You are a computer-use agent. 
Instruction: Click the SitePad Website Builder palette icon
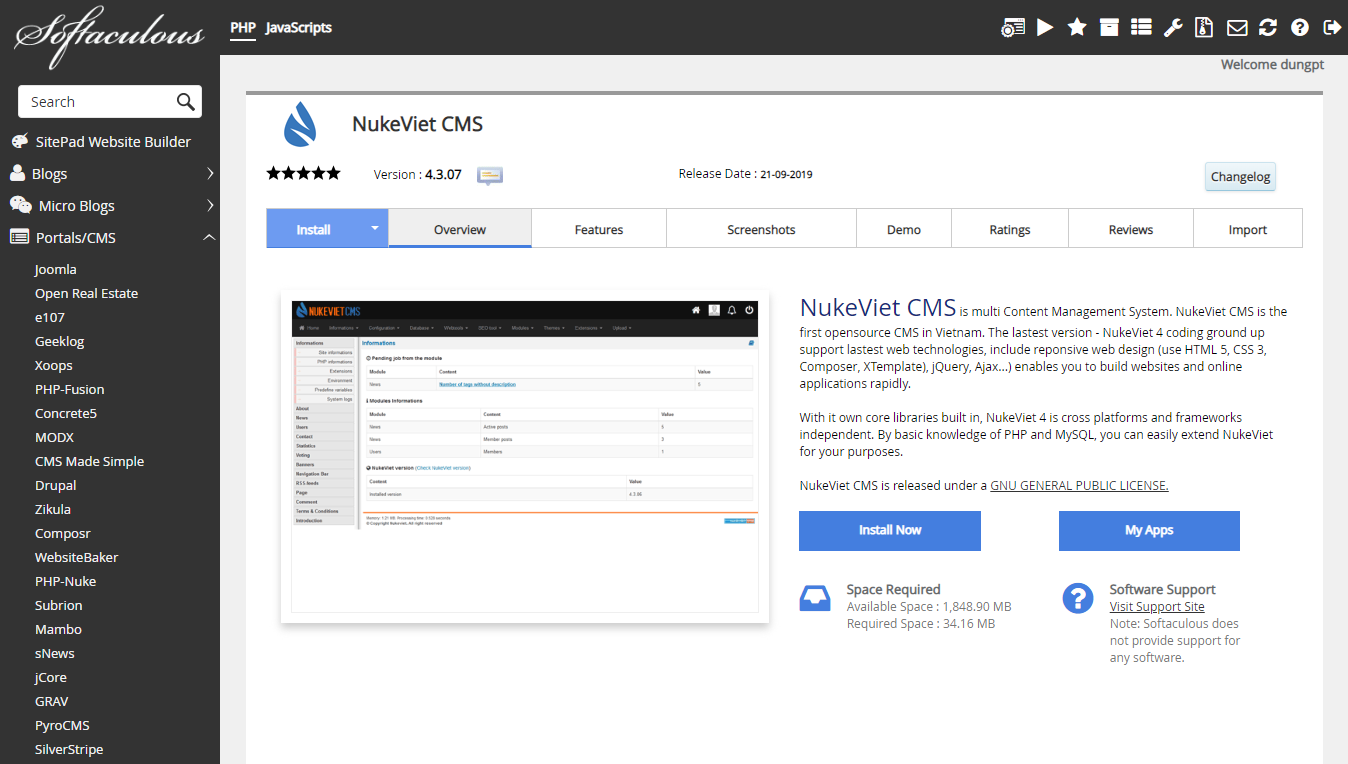[20, 141]
